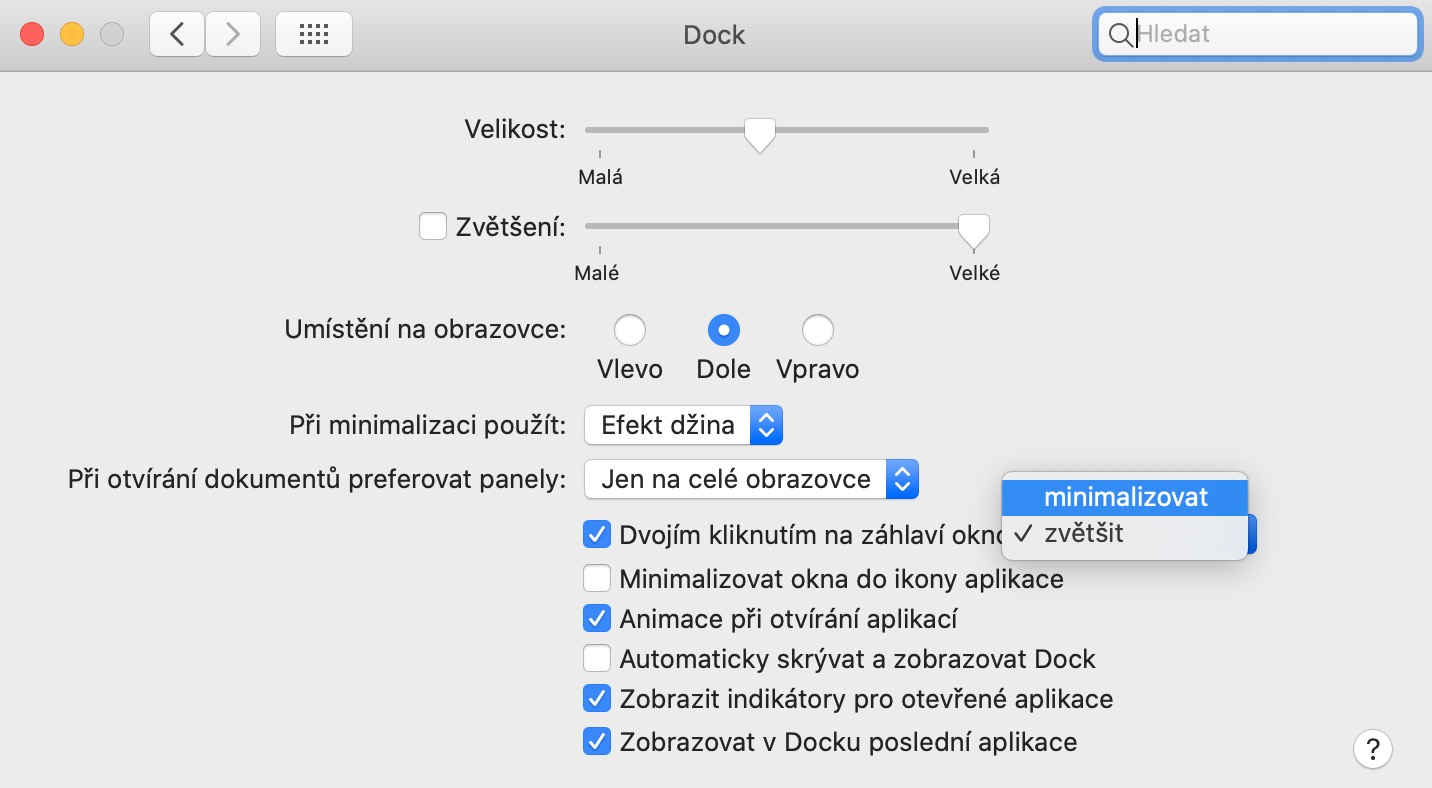The image size is (1432, 788).
Task: Click the forward navigation arrow
Action: point(233,35)
